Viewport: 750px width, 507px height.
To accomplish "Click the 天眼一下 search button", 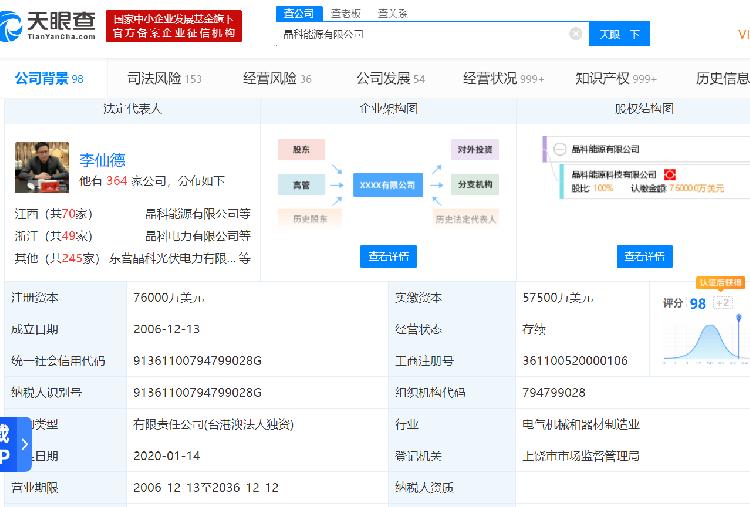I will [x=619, y=34].
